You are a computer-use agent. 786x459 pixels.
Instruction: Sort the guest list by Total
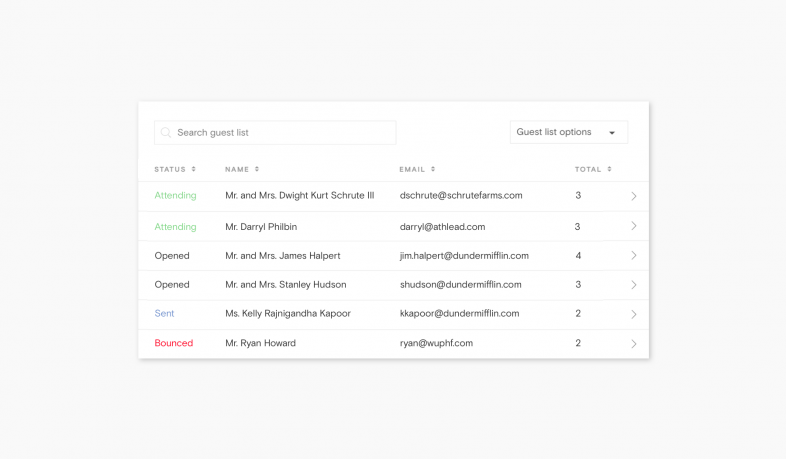(592, 169)
